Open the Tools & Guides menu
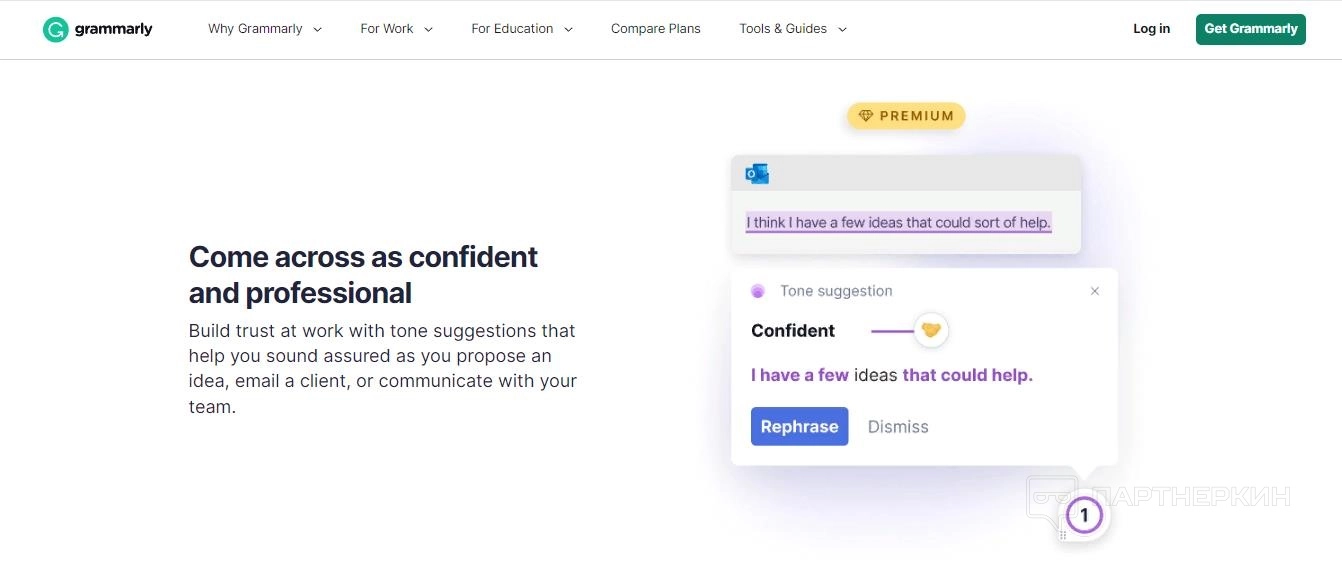Screen dimensions: 1342x584 [792, 29]
